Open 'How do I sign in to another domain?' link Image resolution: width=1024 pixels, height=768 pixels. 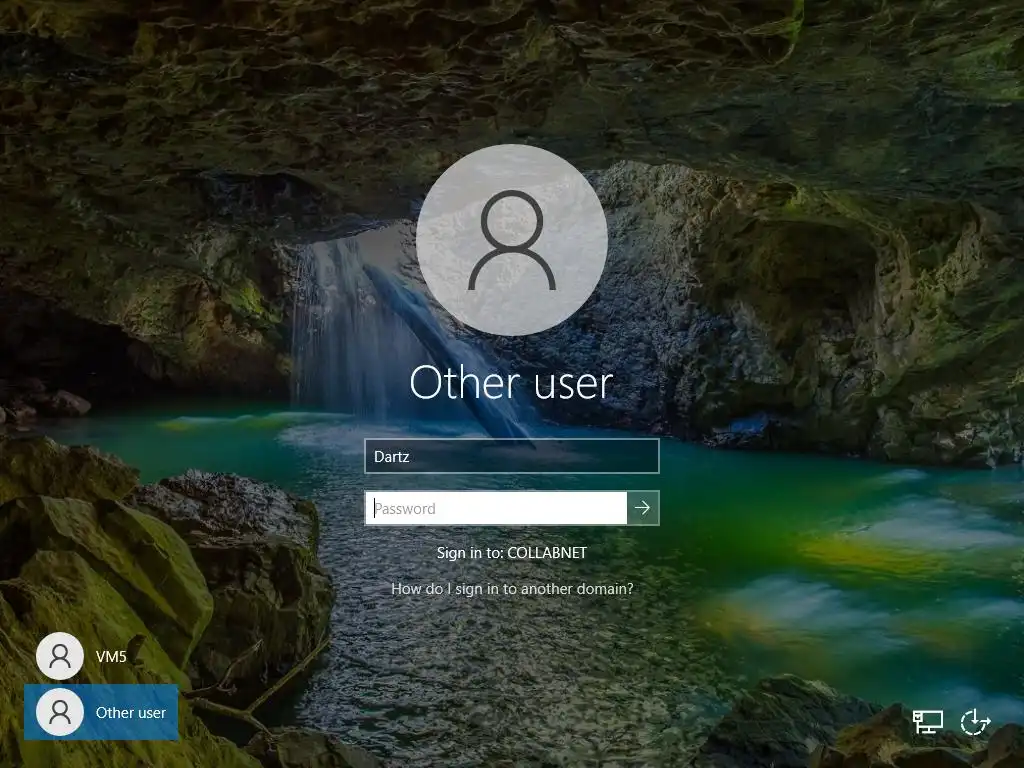pos(512,588)
